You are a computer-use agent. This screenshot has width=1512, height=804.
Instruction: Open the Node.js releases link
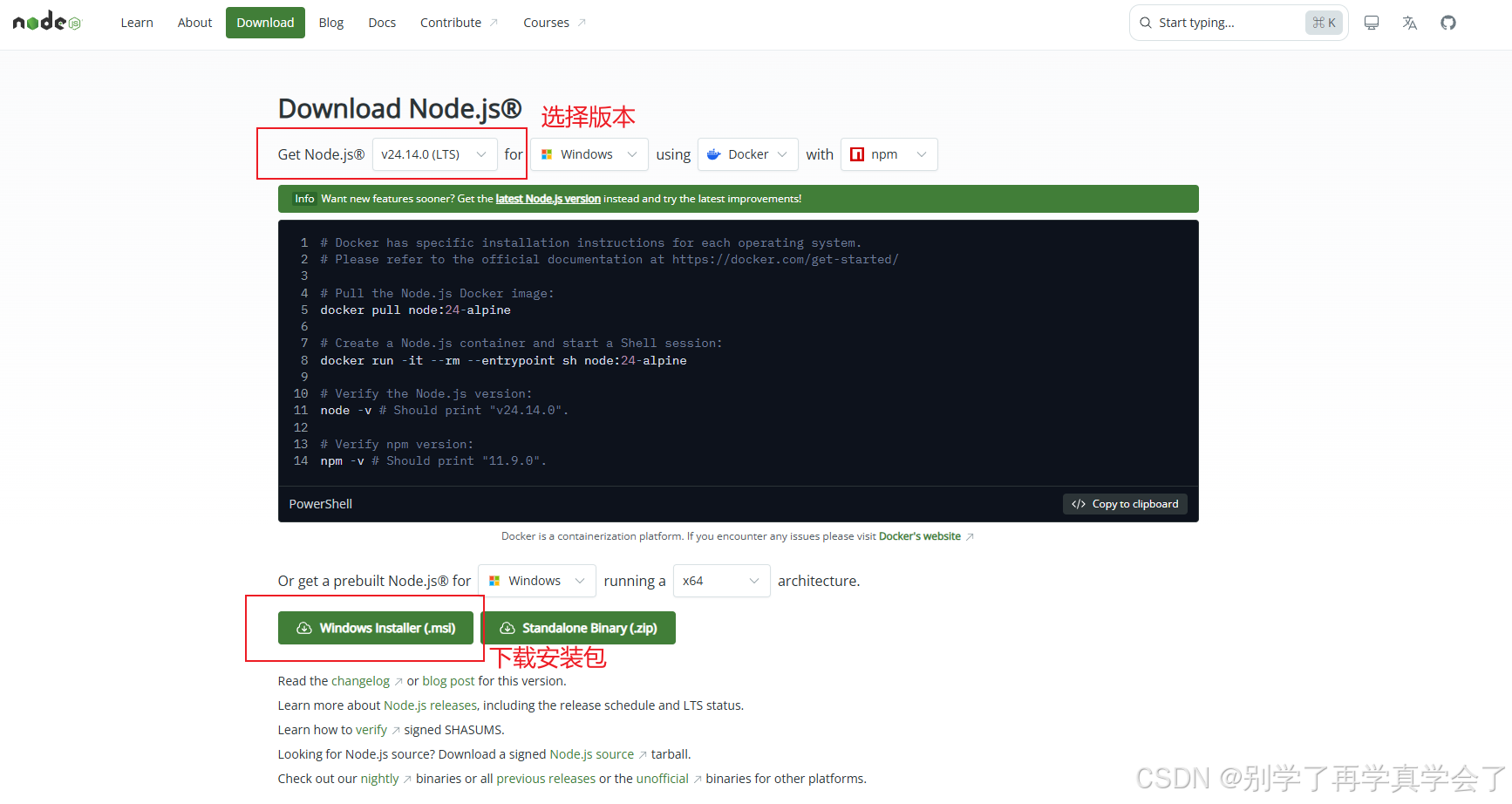[430, 705]
